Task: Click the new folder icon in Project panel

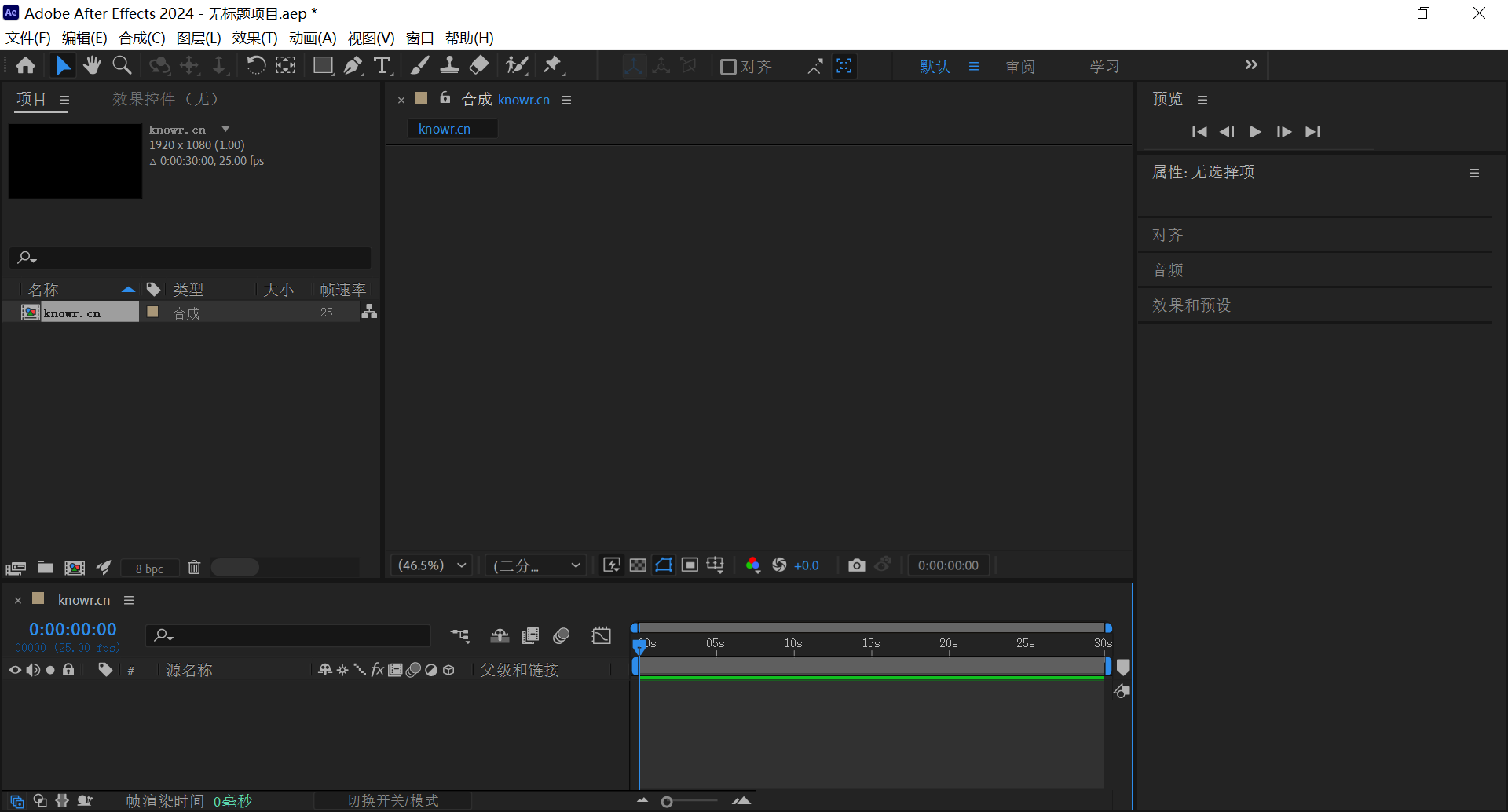Action: pyautogui.click(x=46, y=568)
